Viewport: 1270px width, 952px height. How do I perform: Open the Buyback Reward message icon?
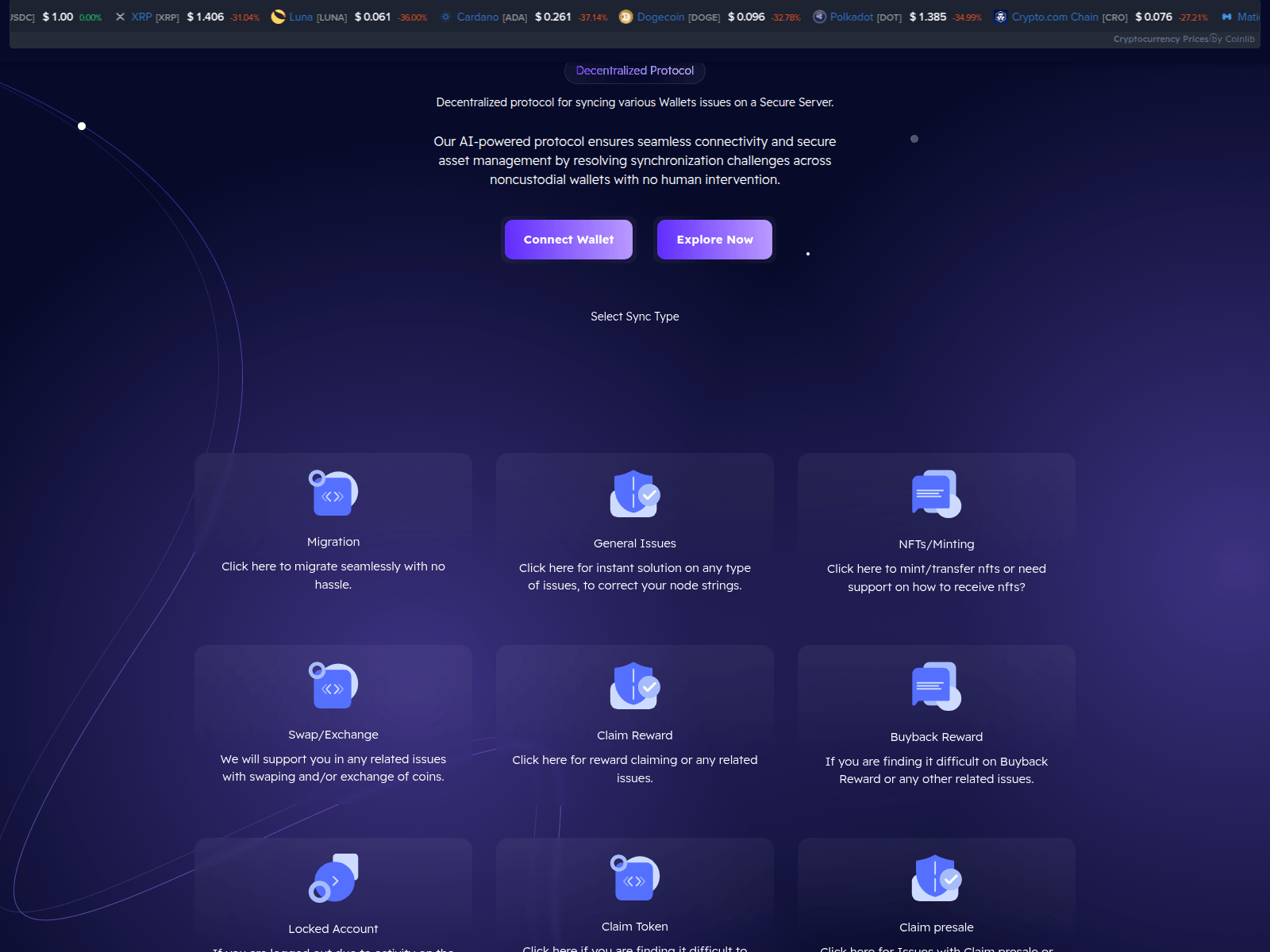coord(937,687)
